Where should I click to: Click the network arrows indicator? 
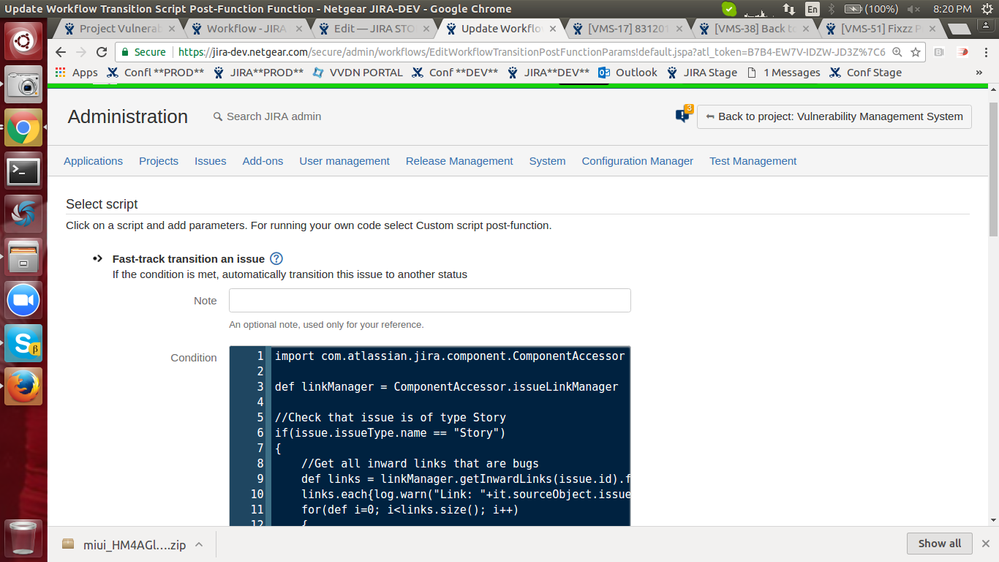click(789, 9)
